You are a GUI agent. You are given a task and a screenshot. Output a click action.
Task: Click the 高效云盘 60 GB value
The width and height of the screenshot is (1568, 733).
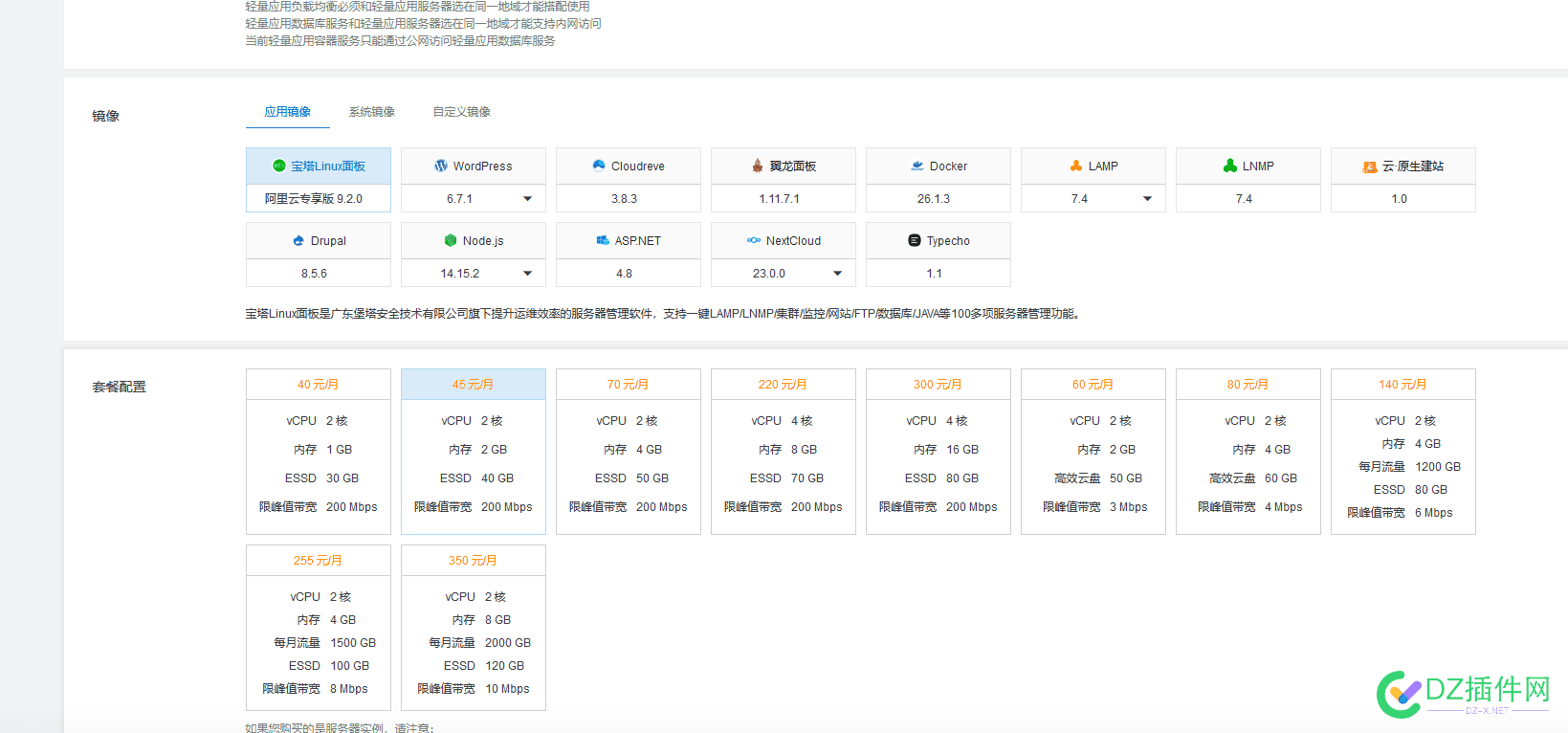coord(1281,478)
